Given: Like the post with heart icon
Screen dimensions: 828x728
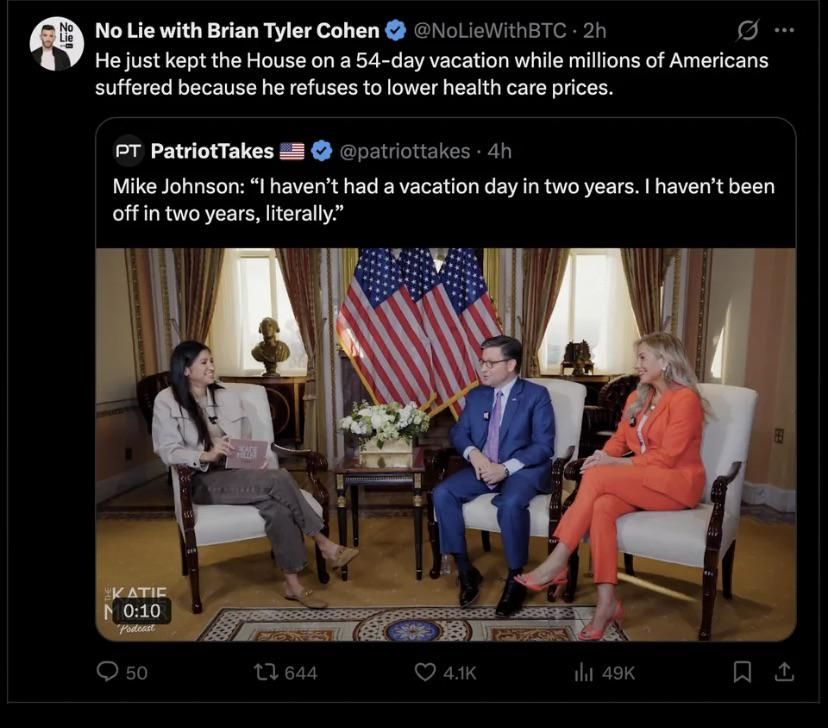Looking at the screenshot, I should 426,672.
